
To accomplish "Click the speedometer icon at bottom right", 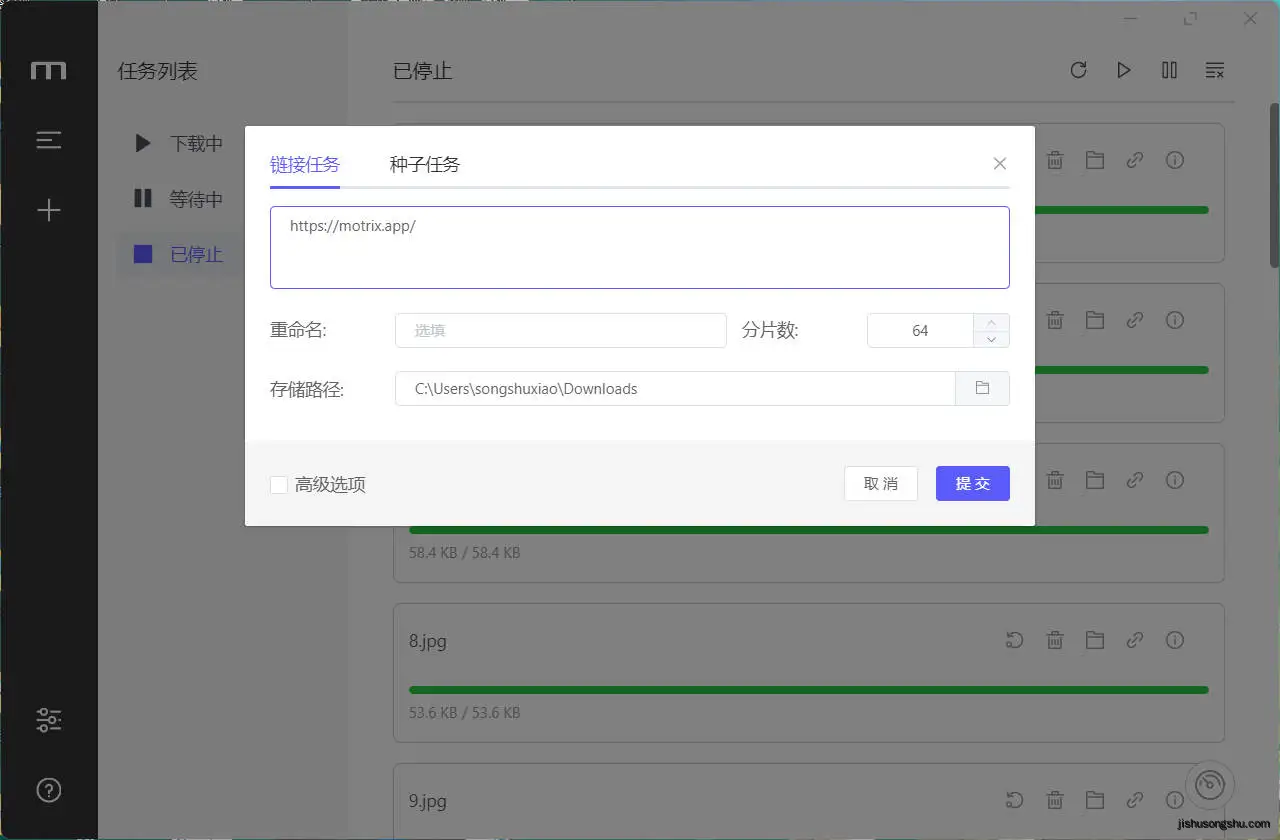I will point(1210,784).
